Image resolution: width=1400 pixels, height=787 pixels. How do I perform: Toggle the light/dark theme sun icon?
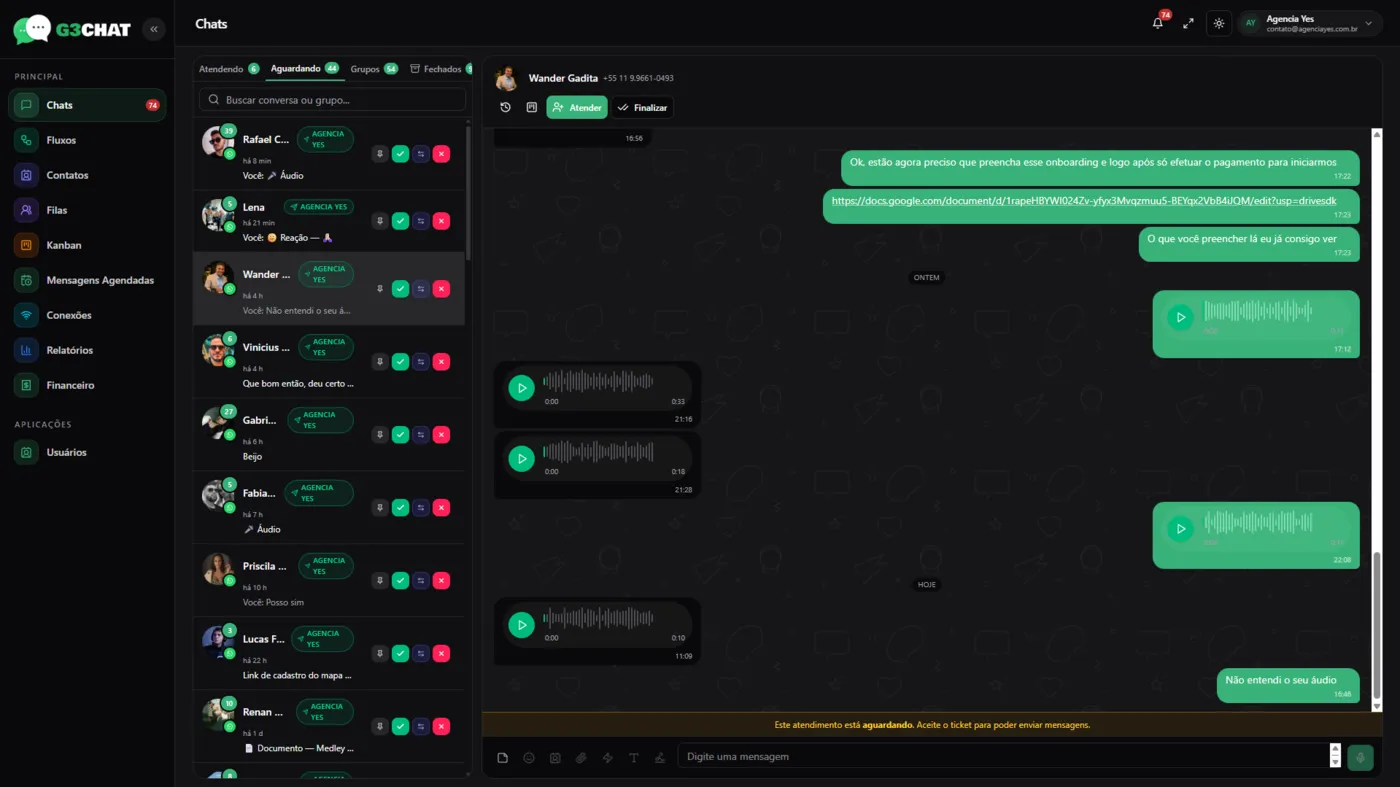(1219, 23)
